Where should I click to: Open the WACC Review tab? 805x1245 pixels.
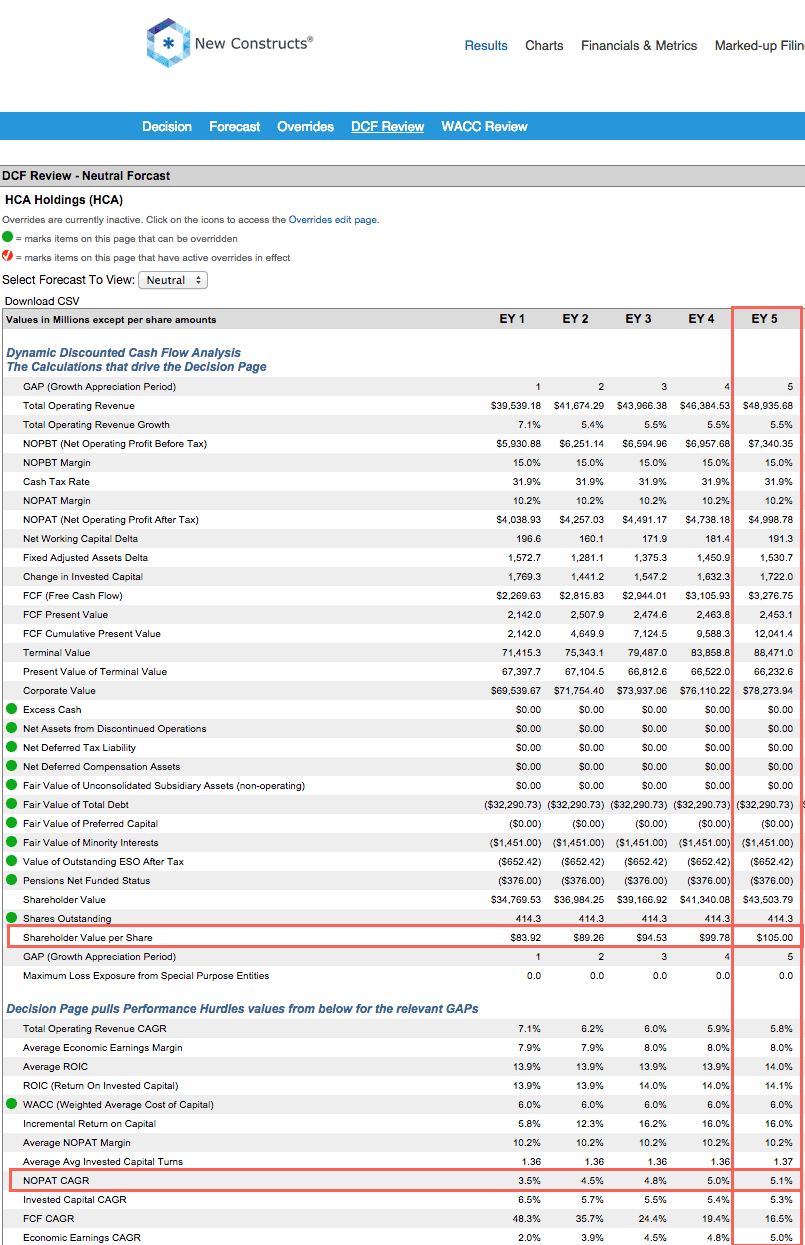pyautogui.click(x=485, y=126)
